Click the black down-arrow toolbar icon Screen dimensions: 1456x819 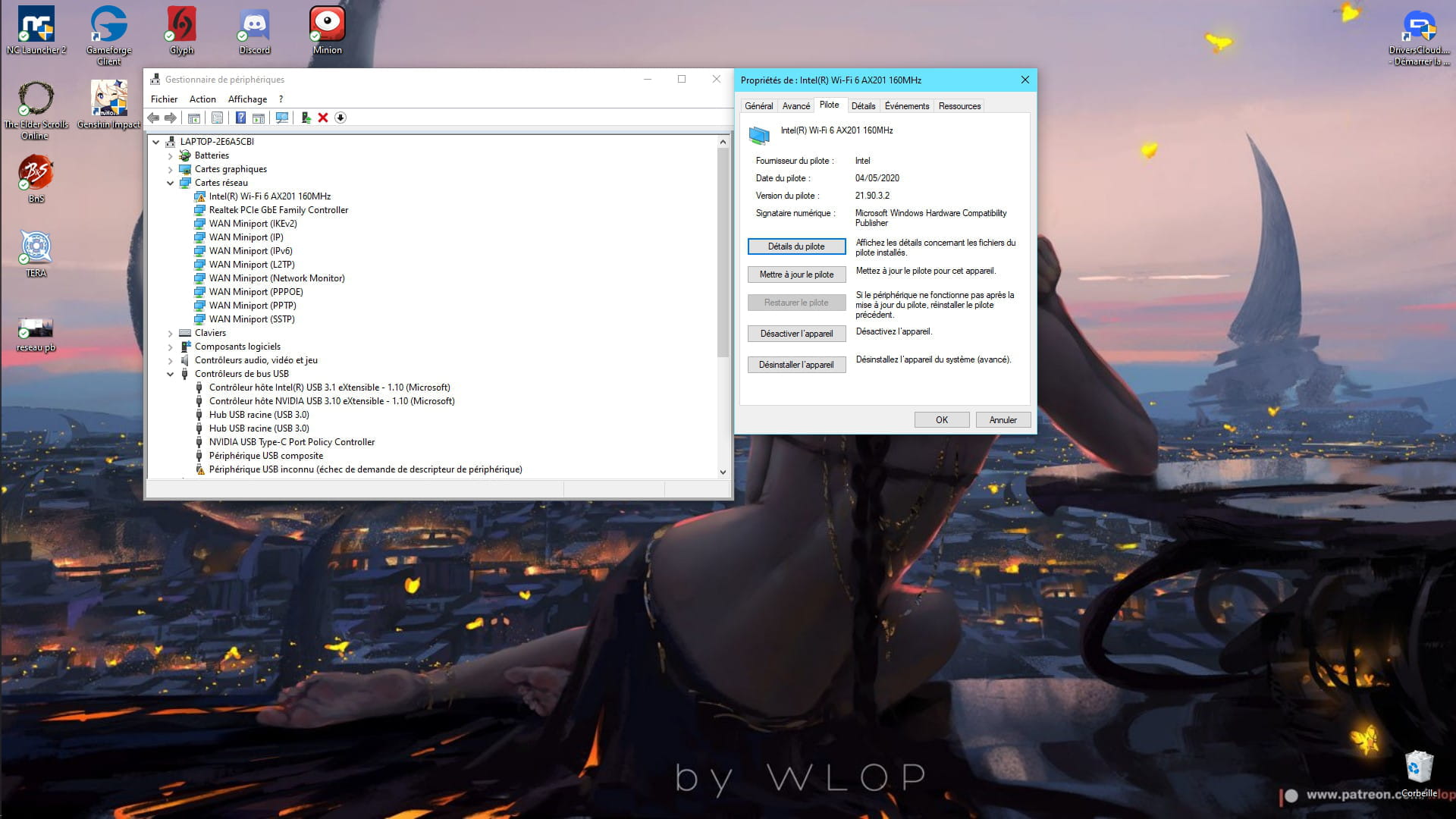[340, 118]
